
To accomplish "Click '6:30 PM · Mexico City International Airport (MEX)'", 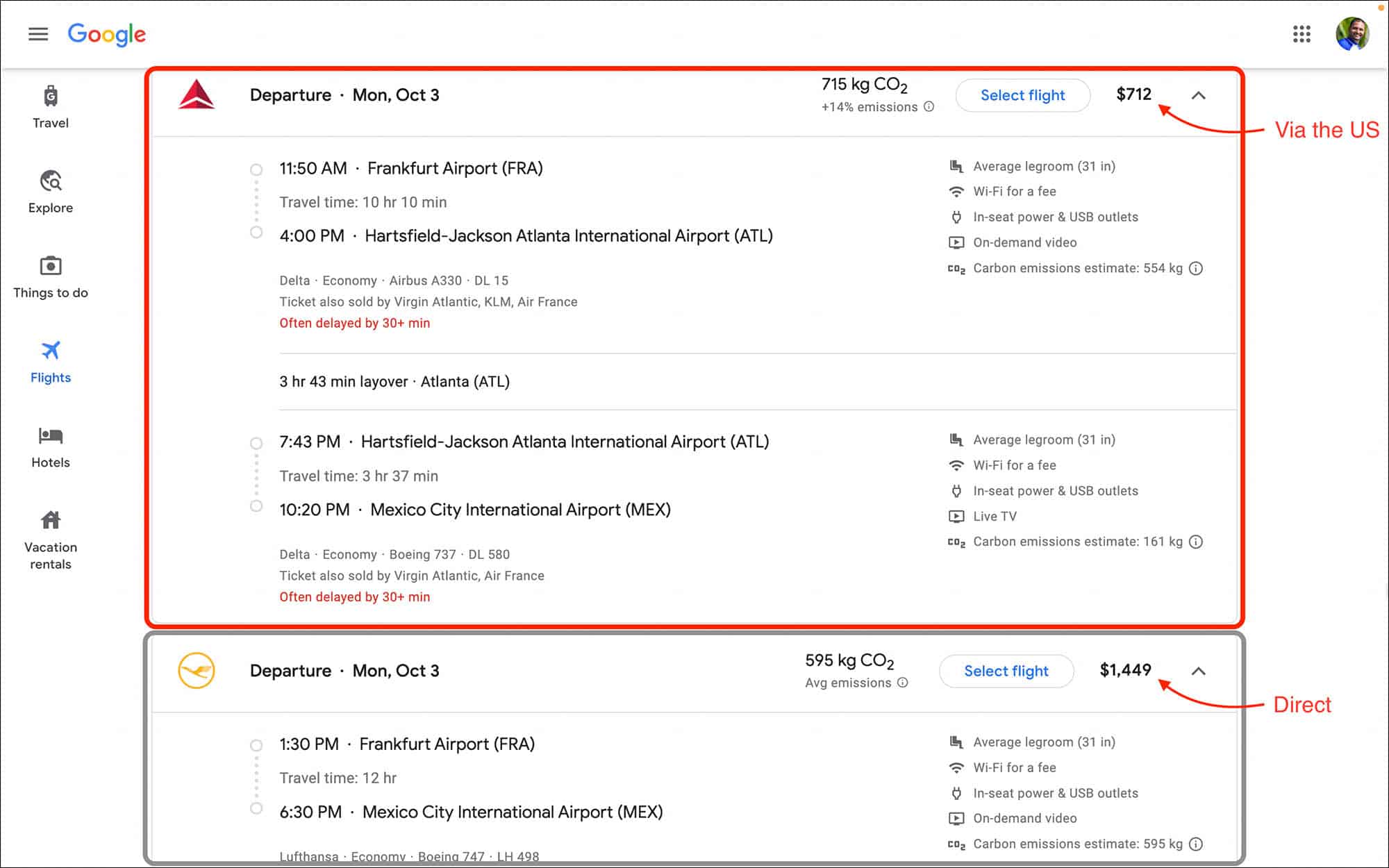I will point(471,812).
